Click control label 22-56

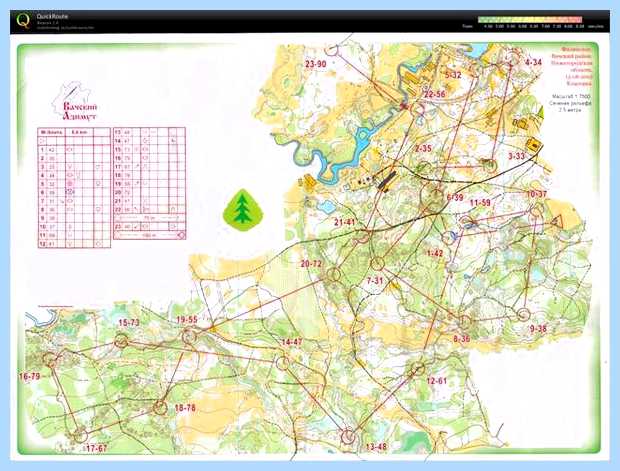(435, 94)
